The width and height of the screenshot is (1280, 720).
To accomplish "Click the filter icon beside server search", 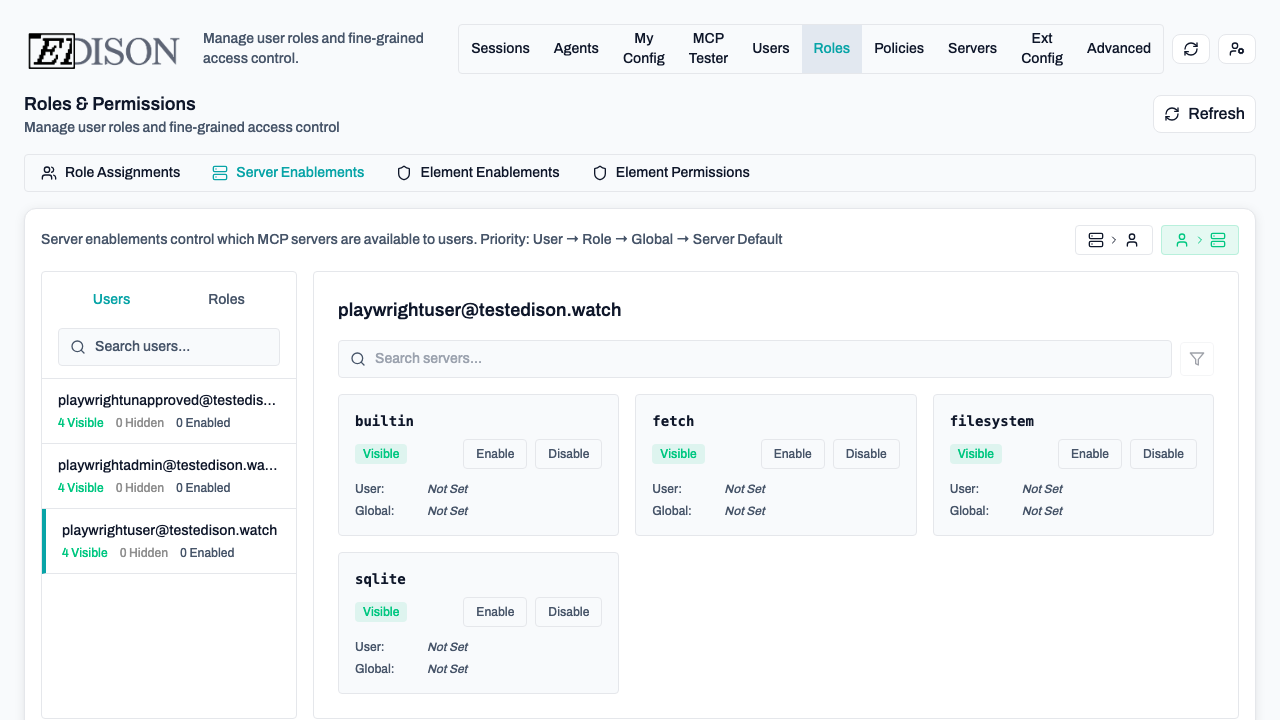I will tap(1197, 359).
